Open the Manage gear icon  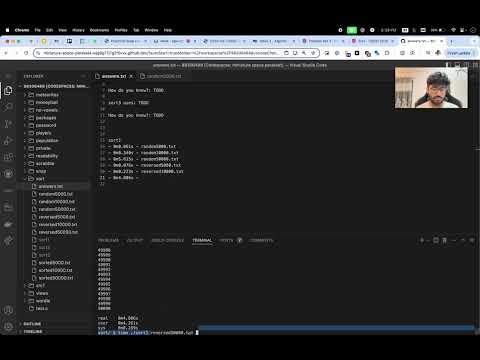click(8, 326)
